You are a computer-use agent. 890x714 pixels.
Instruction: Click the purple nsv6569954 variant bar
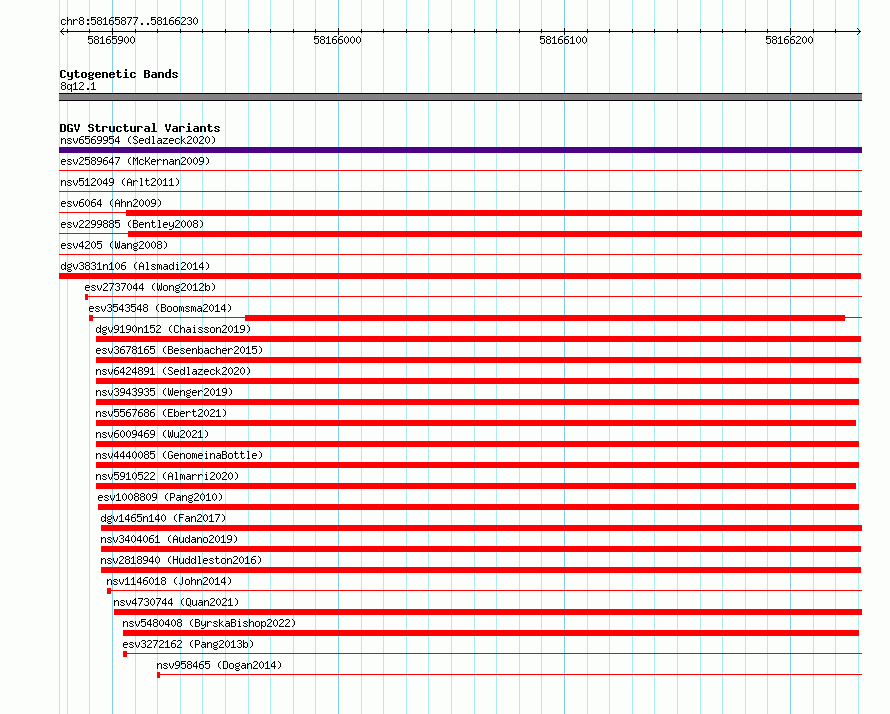pos(460,150)
